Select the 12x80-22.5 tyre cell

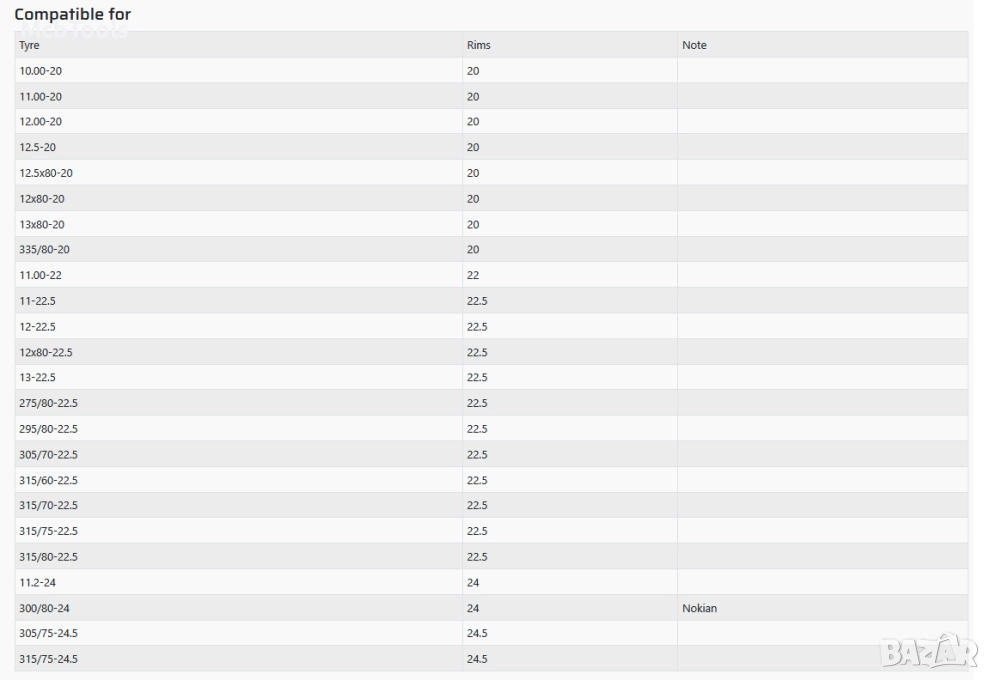click(46, 352)
